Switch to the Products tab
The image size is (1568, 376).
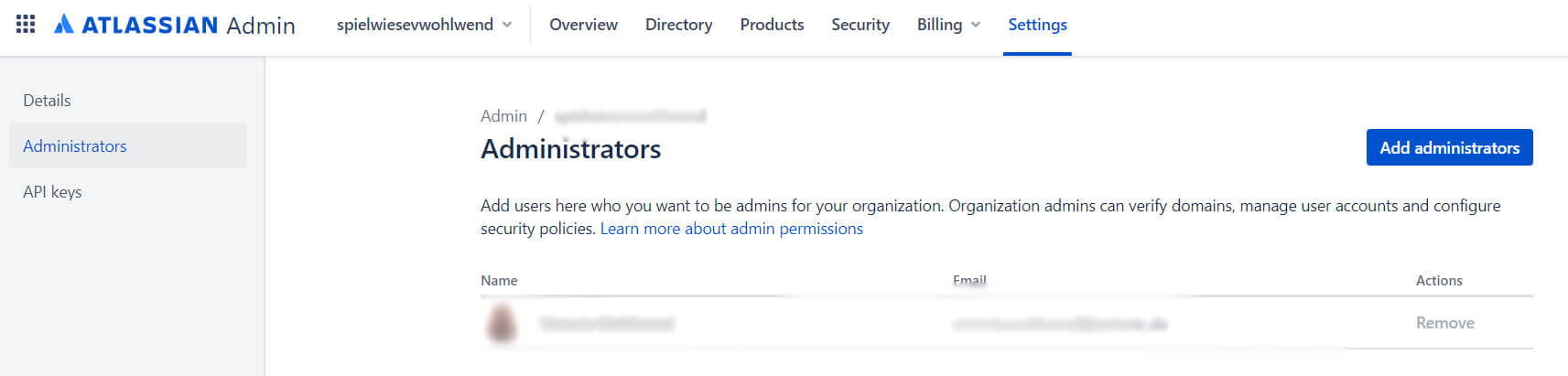(772, 25)
